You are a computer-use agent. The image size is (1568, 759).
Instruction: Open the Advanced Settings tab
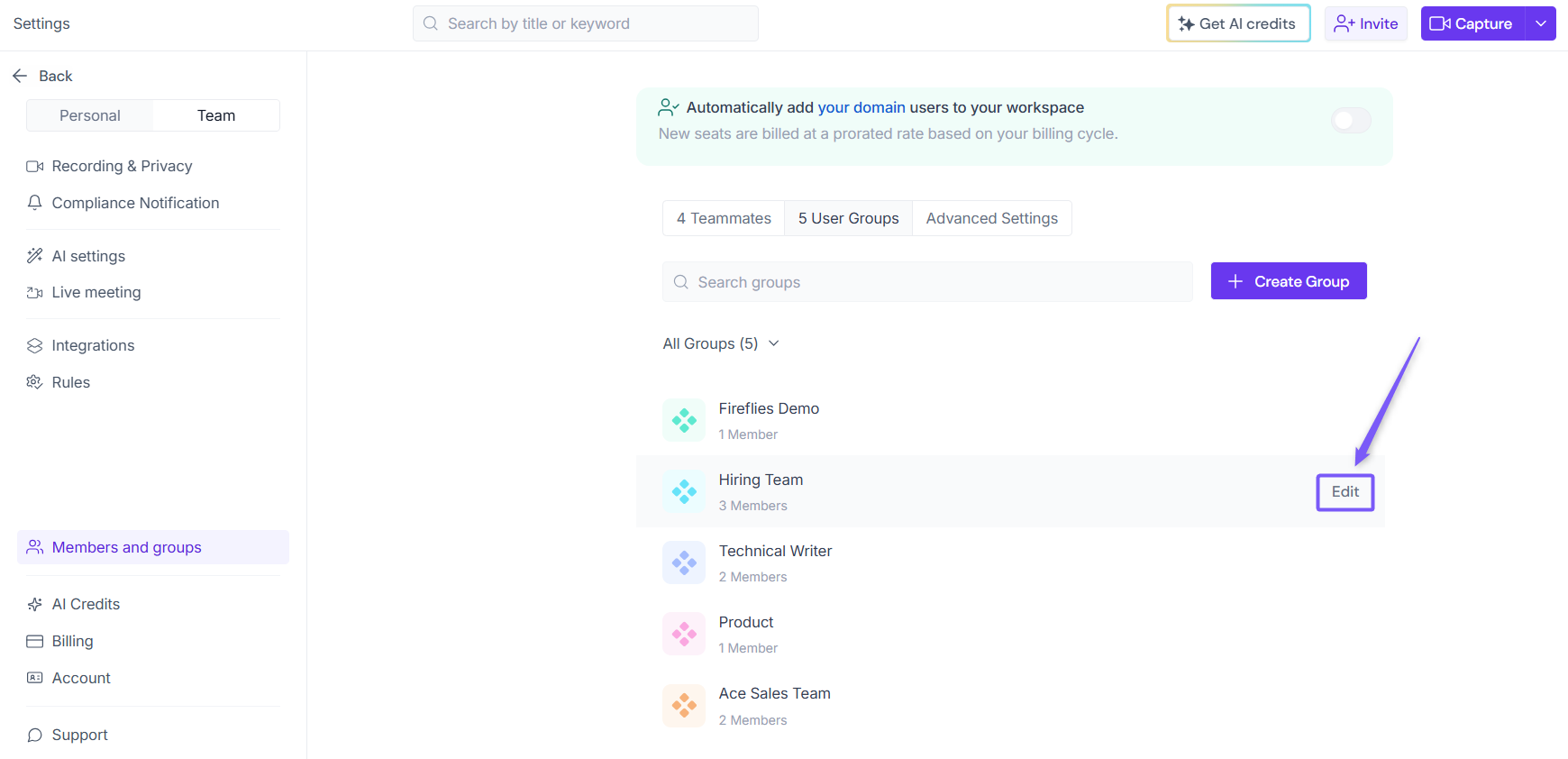pyautogui.click(x=991, y=218)
